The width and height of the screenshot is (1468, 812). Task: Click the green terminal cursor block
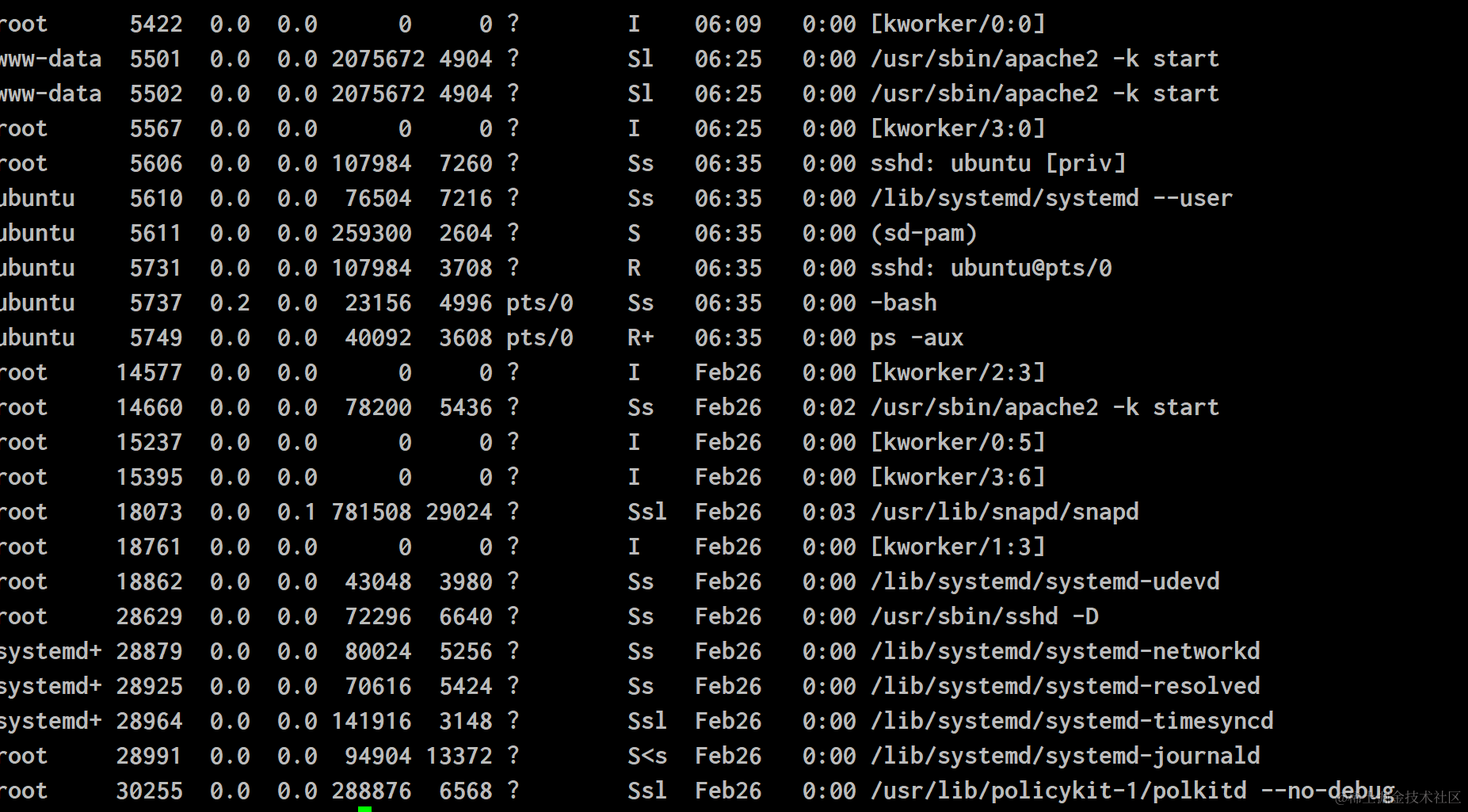[x=364, y=809]
